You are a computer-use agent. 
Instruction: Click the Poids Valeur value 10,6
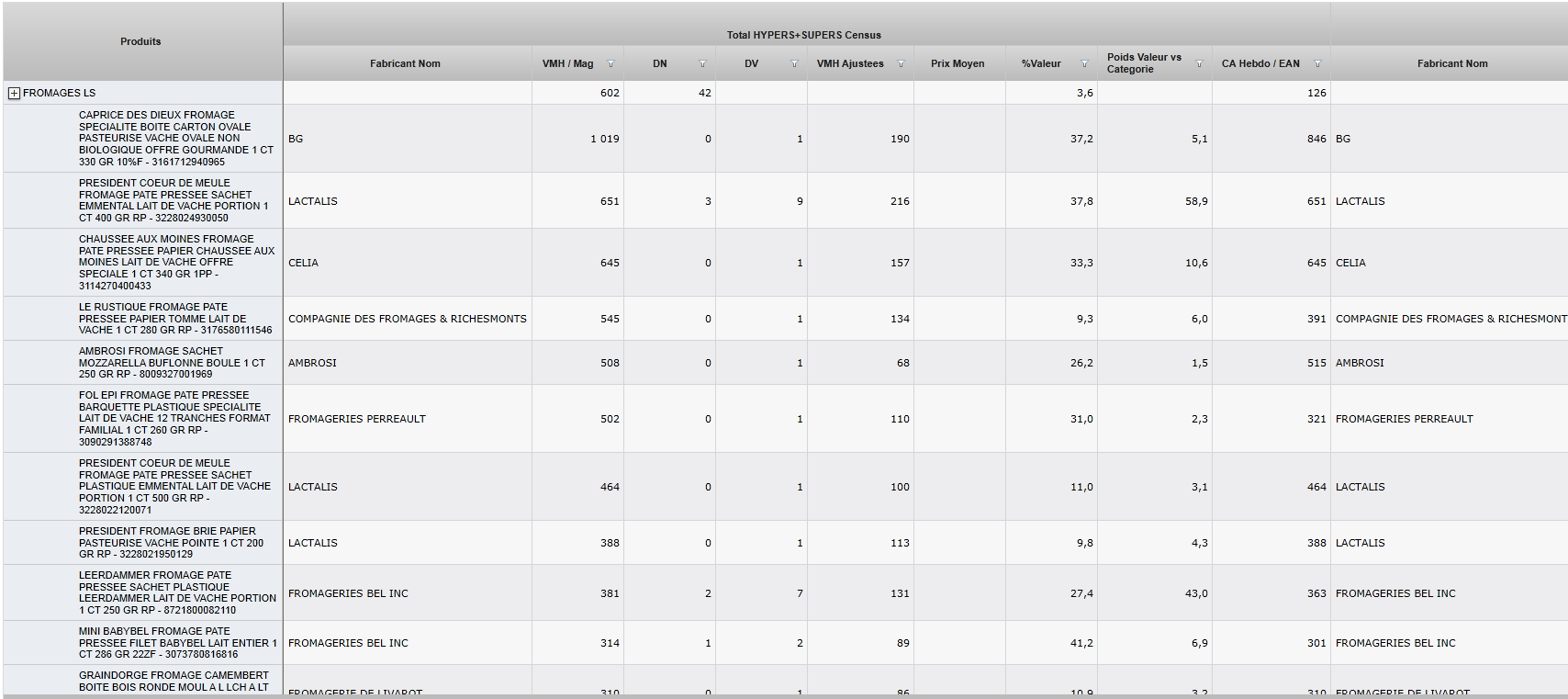1196,263
